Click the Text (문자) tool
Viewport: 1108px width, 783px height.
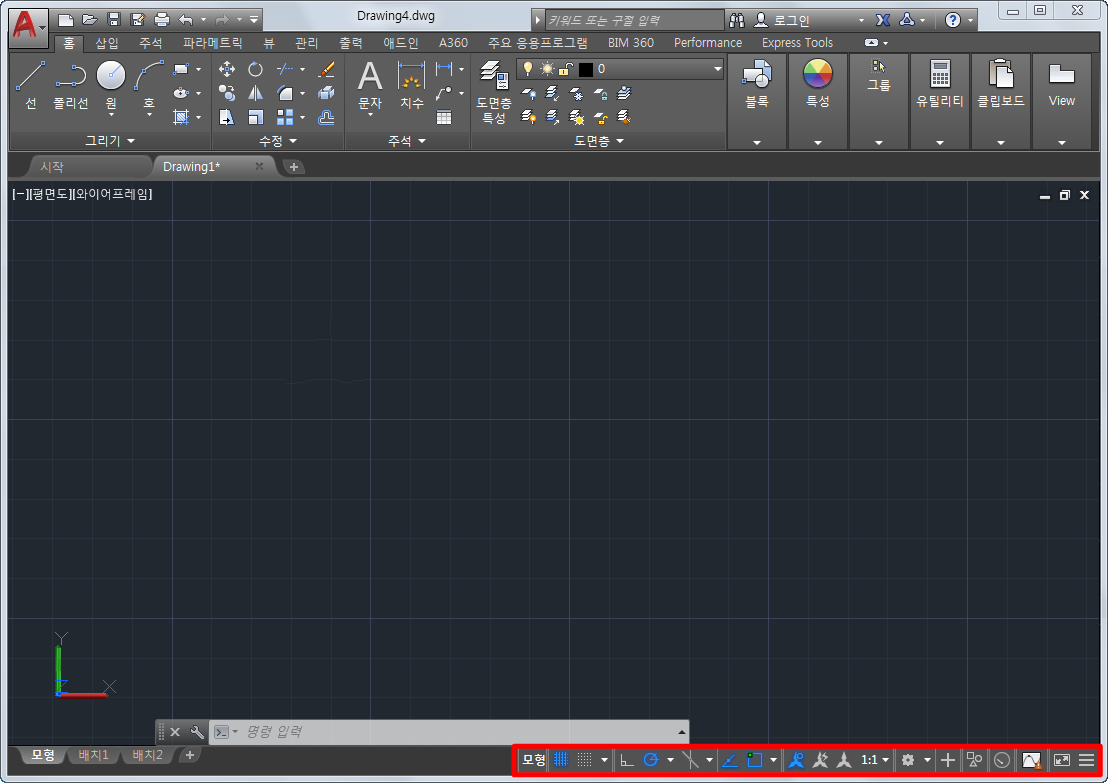(370, 86)
